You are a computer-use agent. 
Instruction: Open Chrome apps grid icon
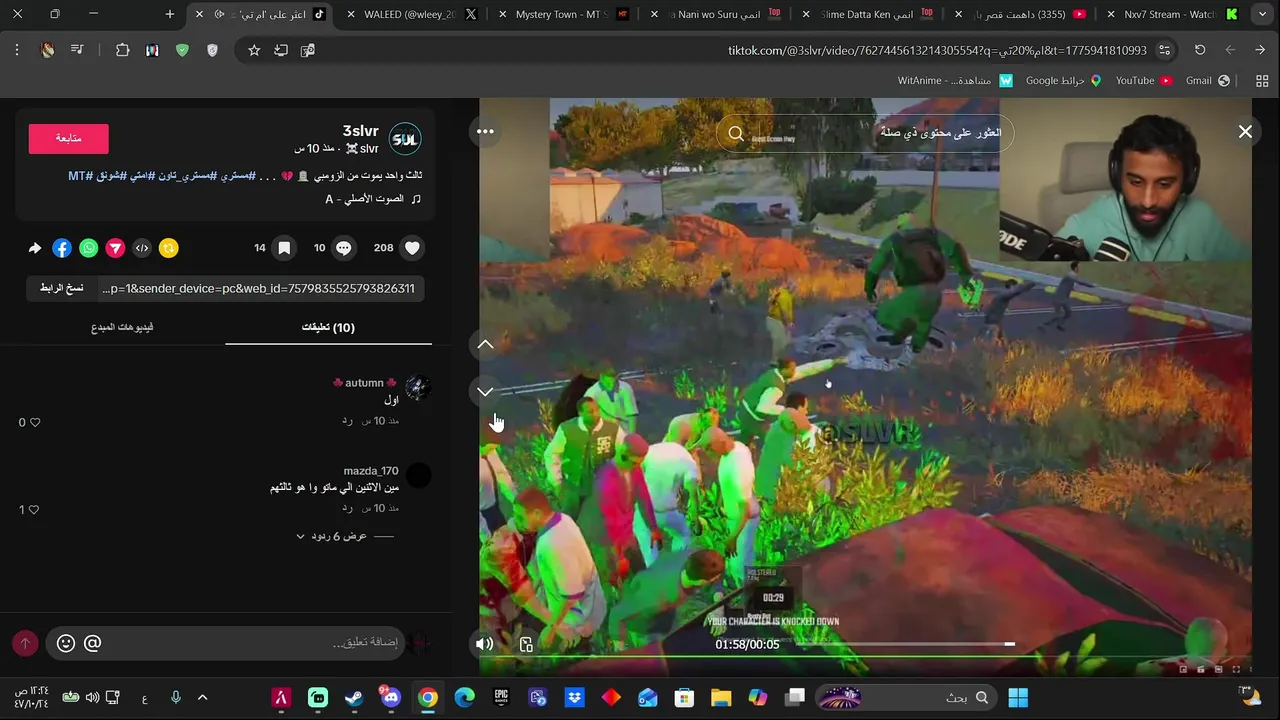pos(1262,80)
